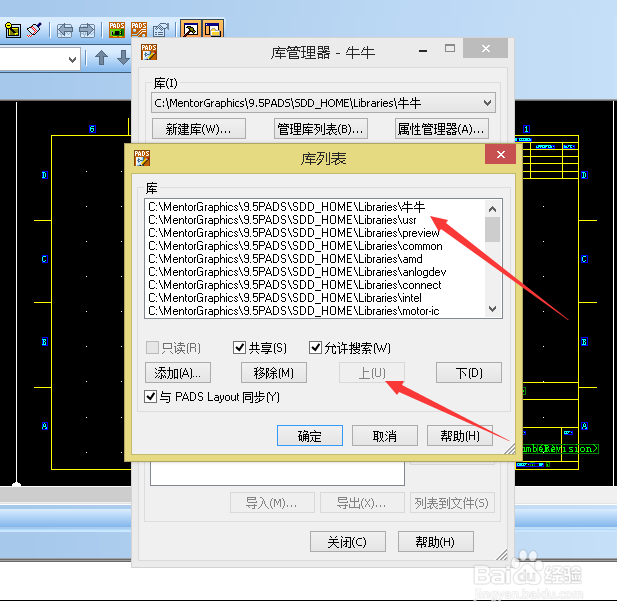This screenshot has width=617, height=616.
Task: Select the Libraries\牛牛 list entry
Action: click(x=315, y=207)
